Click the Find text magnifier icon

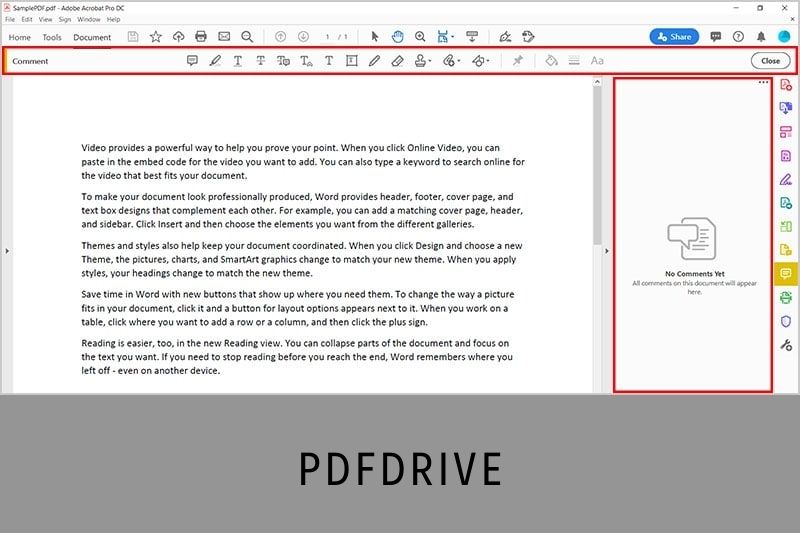[247, 37]
